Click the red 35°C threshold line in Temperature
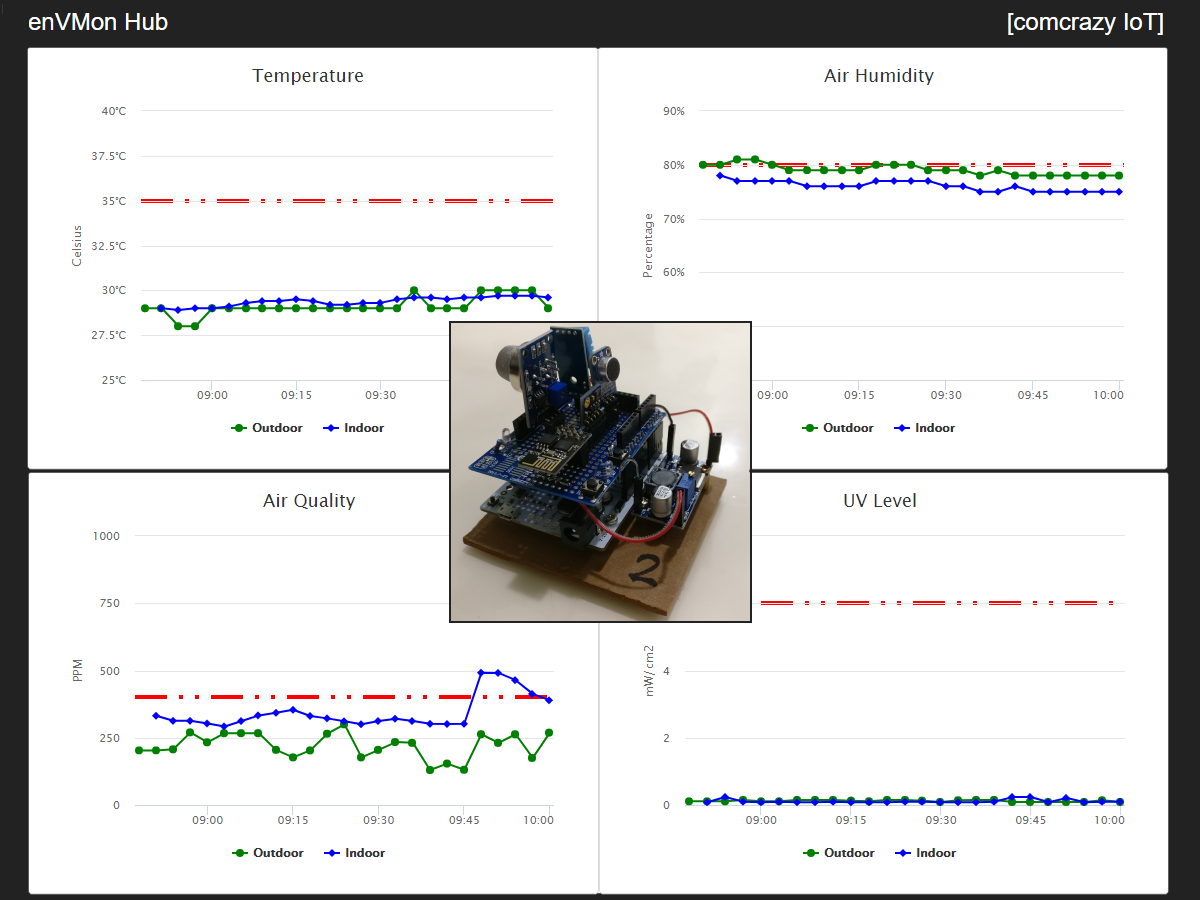Viewport: 1200px width, 900px height. tap(347, 201)
